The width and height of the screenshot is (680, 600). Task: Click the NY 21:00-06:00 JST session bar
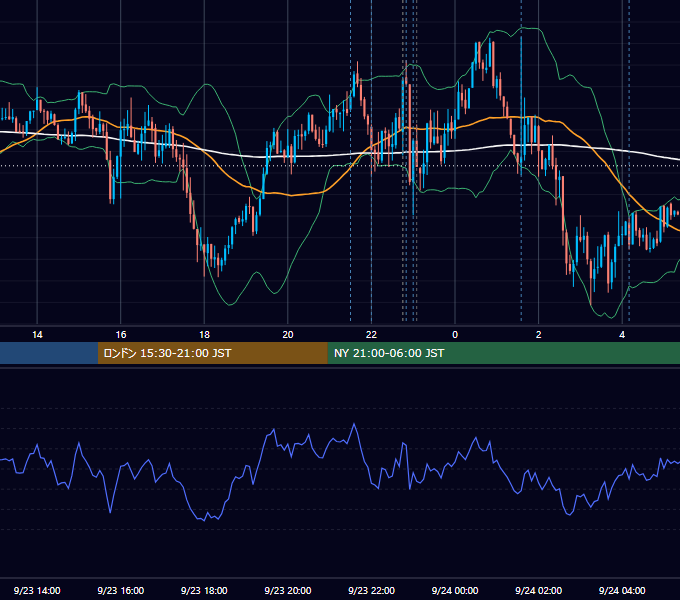[x=503, y=353]
